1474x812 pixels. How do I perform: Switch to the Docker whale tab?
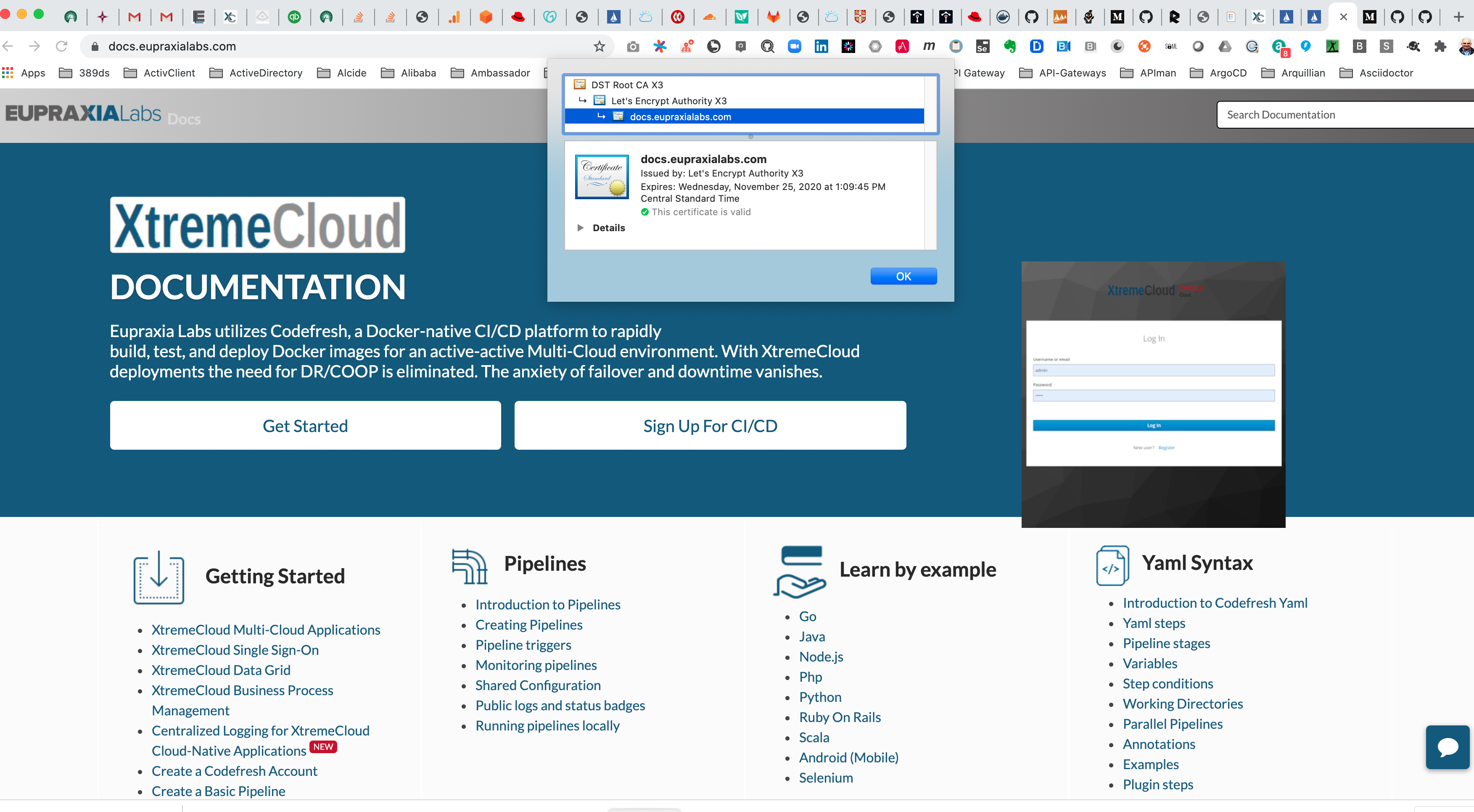click(1003, 16)
